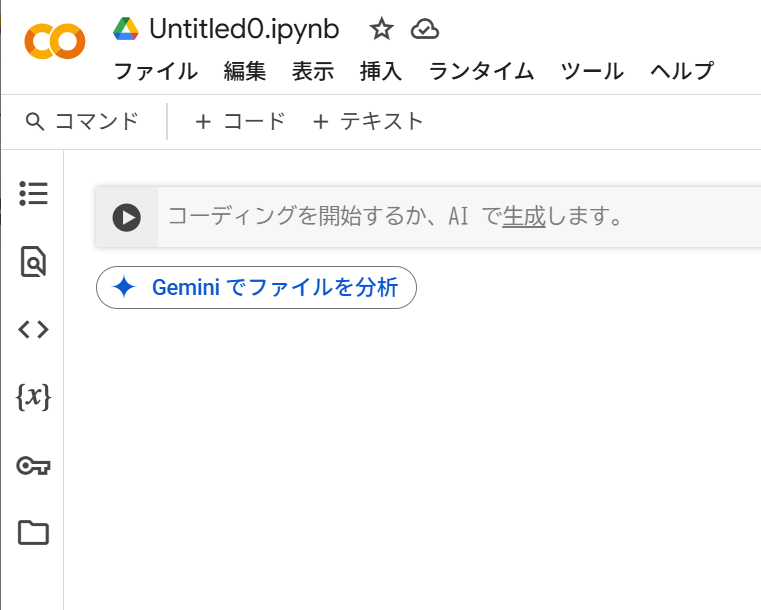Add a text cell with + テキスト

(368, 121)
